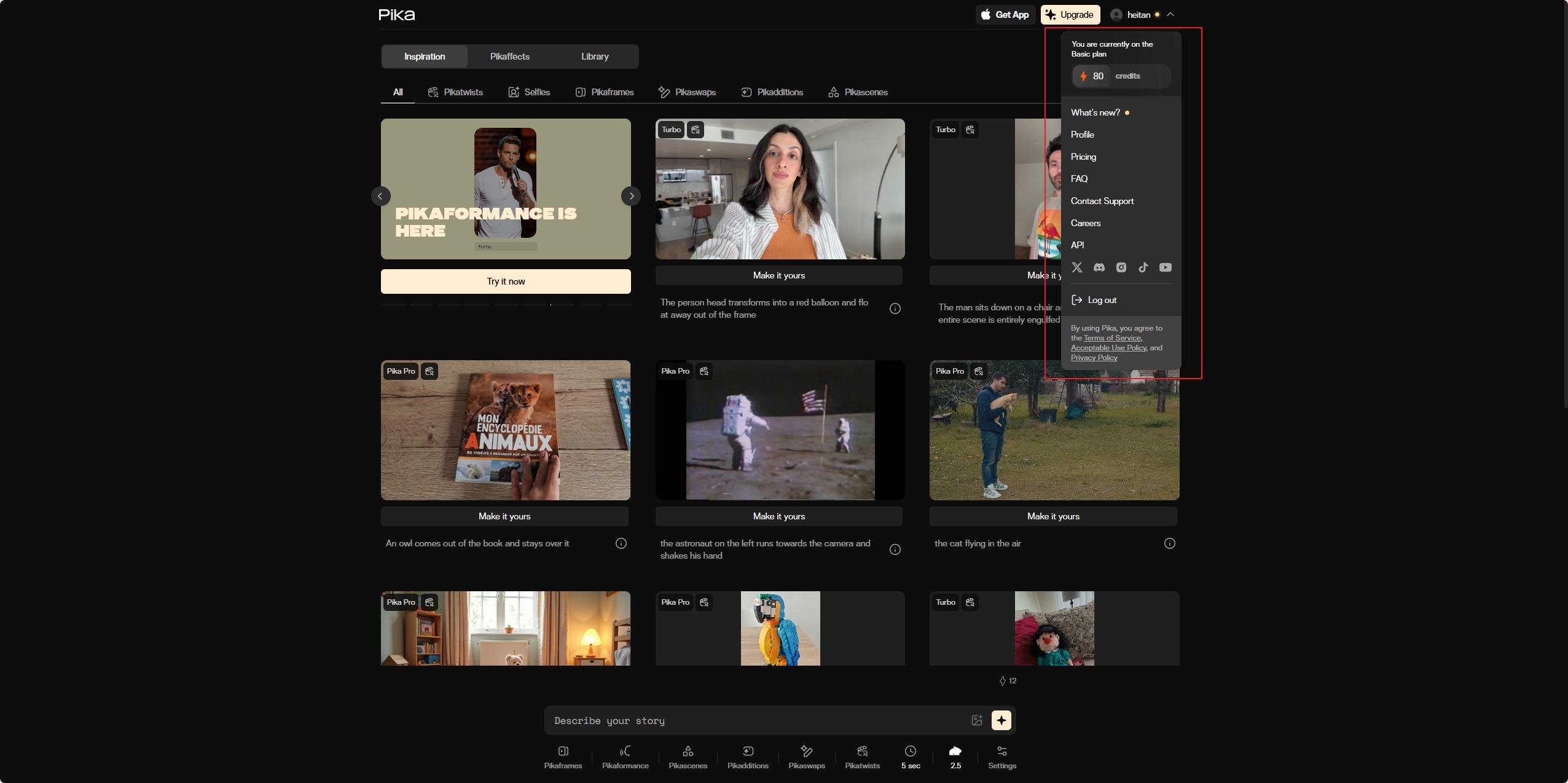This screenshot has height=783, width=1568.
Task: Open the 5 sec duration selector
Action: [x=911, y=757]
